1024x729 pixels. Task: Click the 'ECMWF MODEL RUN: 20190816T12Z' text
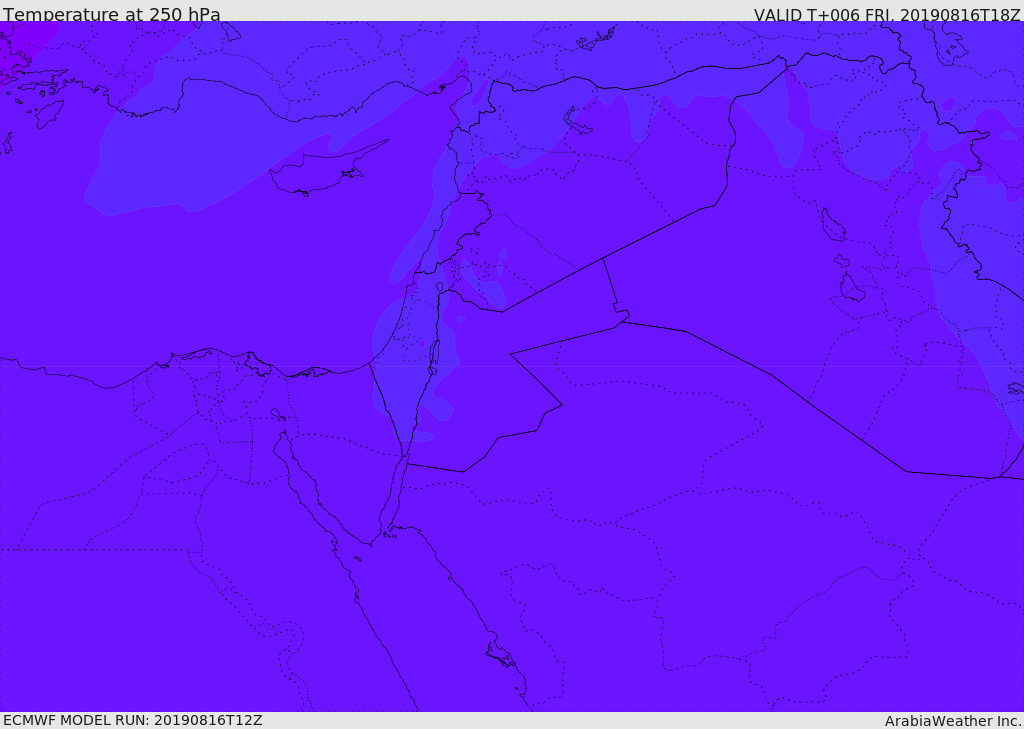133,720
